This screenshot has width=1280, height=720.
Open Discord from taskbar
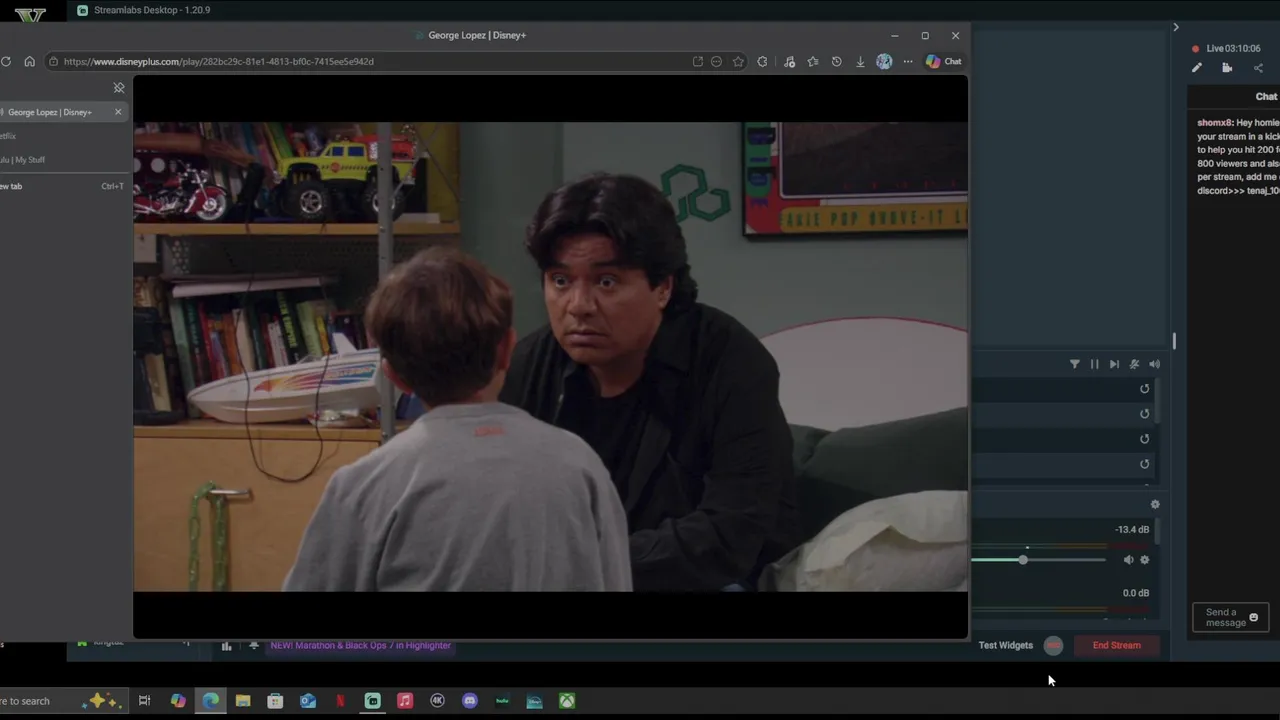[x=470, y=701]
